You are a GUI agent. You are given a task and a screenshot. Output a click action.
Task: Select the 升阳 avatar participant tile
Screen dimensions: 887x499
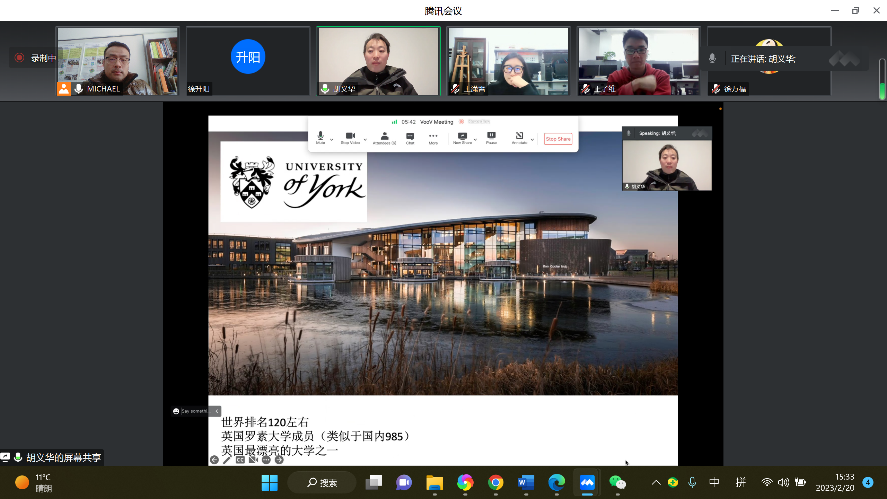click(x=247, y=57)
